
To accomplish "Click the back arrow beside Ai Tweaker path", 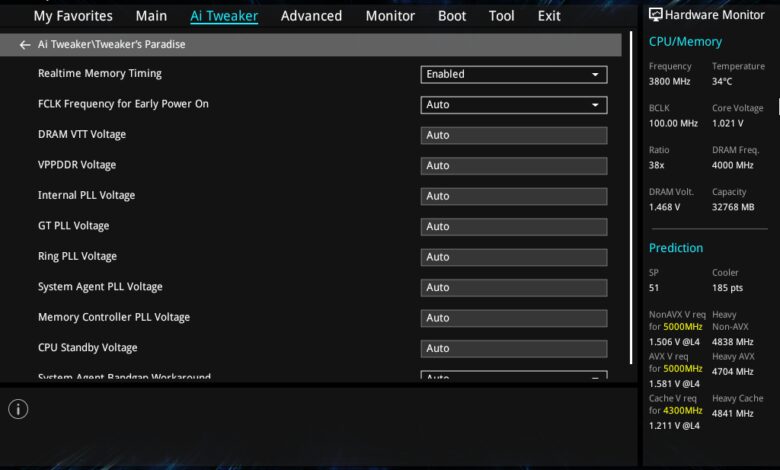I will (x=25, y=45).
